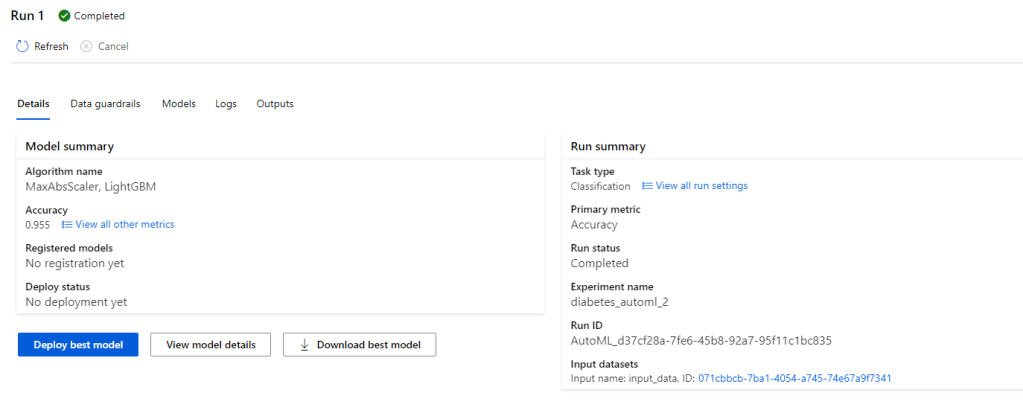Click the No deployment yet status text
The image size is (1023, 419).
coord(76,302)
